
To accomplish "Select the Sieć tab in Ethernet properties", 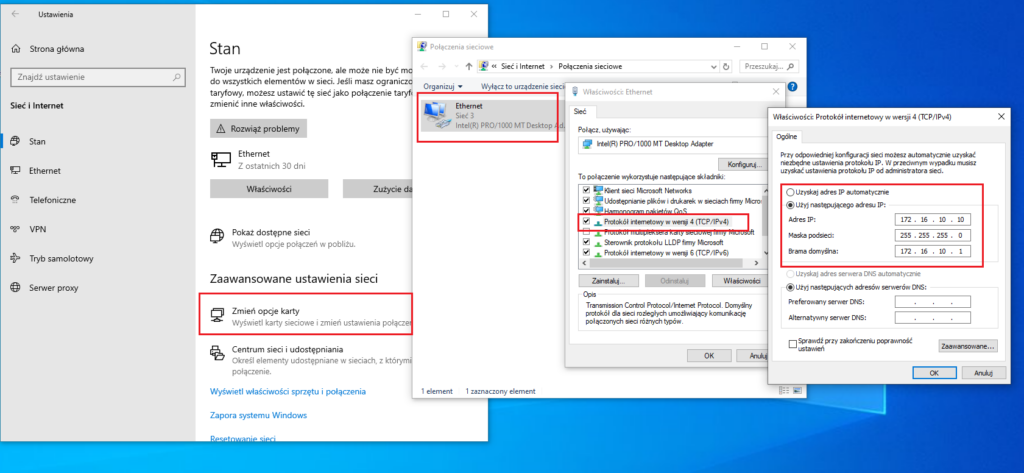I will click(x=580, y=114).
